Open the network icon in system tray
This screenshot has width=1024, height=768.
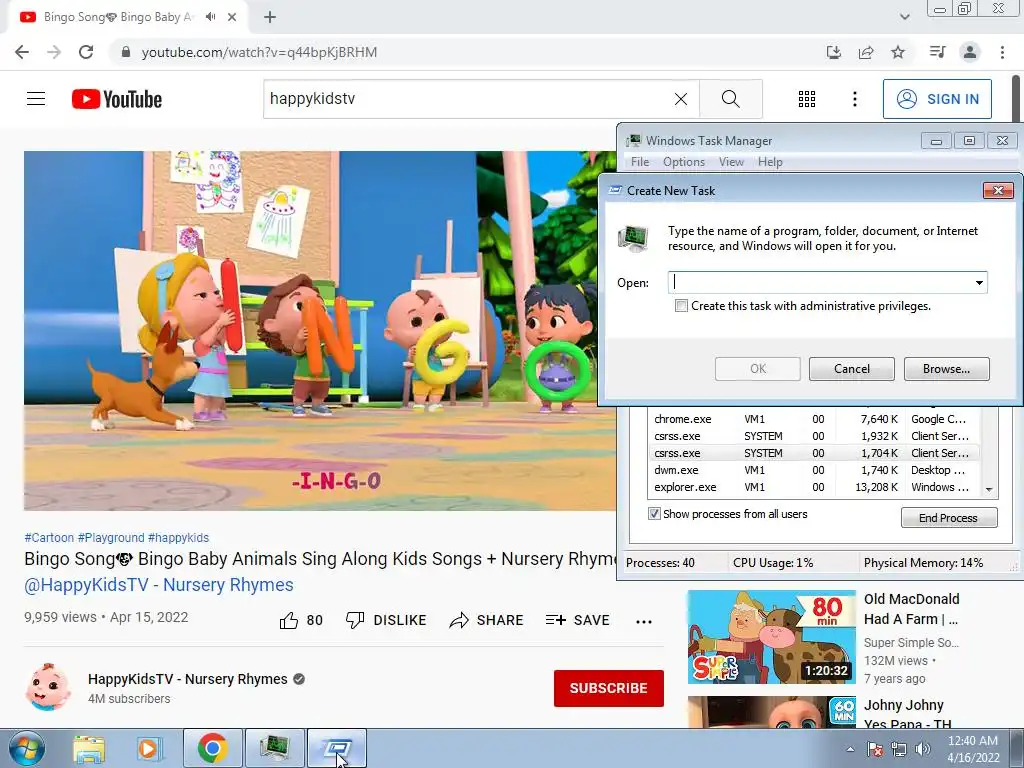click(x=899, y=749)
